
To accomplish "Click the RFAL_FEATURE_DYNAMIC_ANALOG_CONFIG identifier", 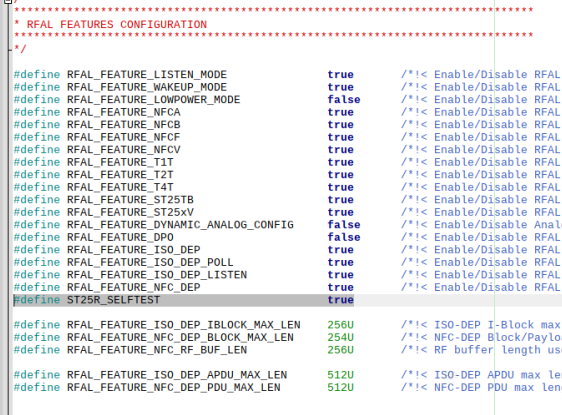I will 180,225.
